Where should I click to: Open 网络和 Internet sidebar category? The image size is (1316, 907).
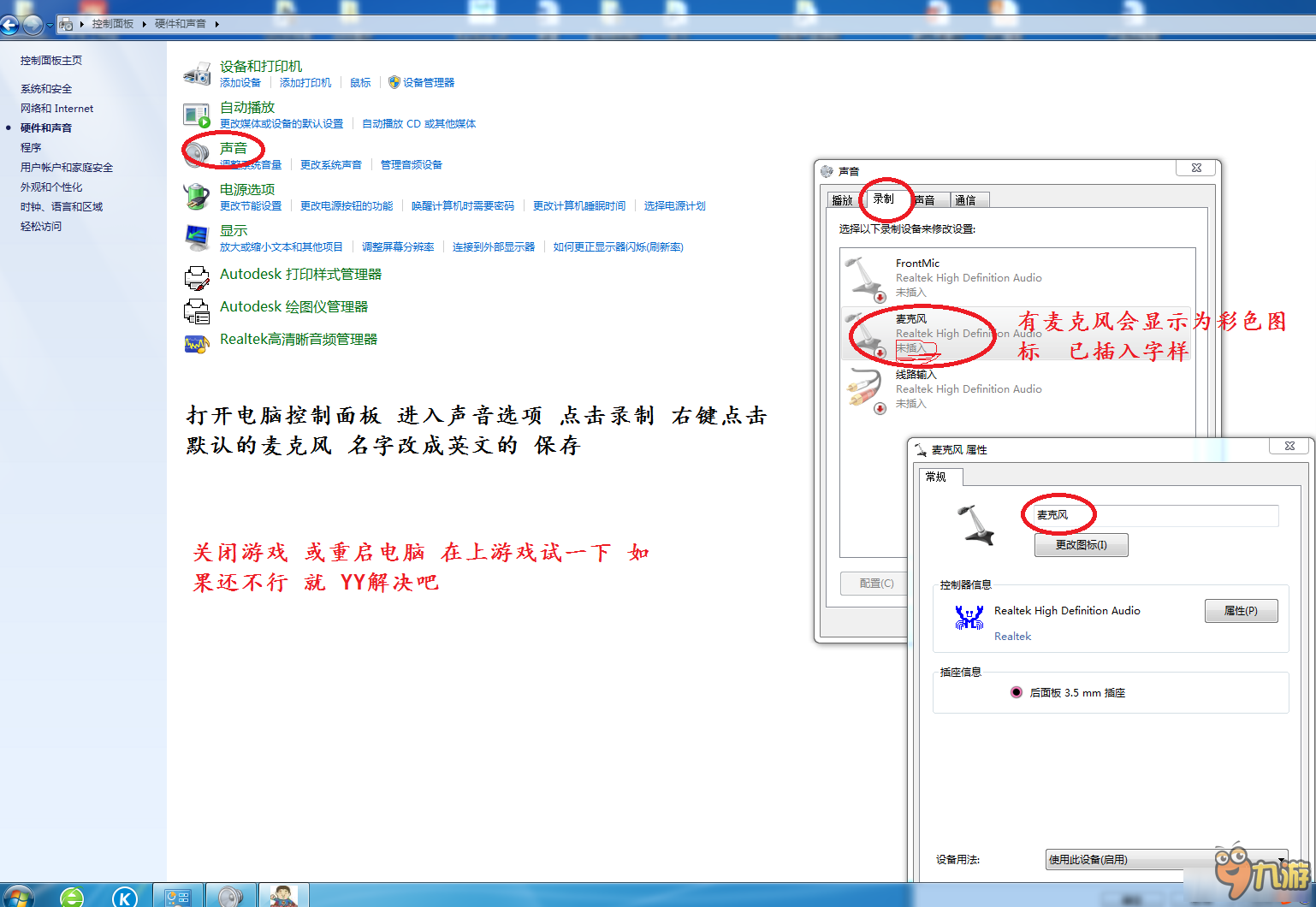pyautogui.click(x=57, y=109)
